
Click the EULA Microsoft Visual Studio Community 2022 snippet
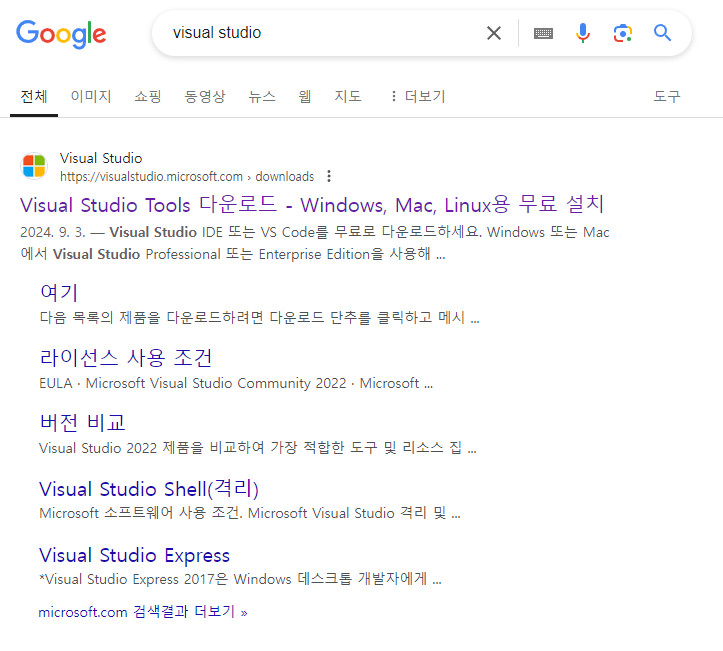236,383
